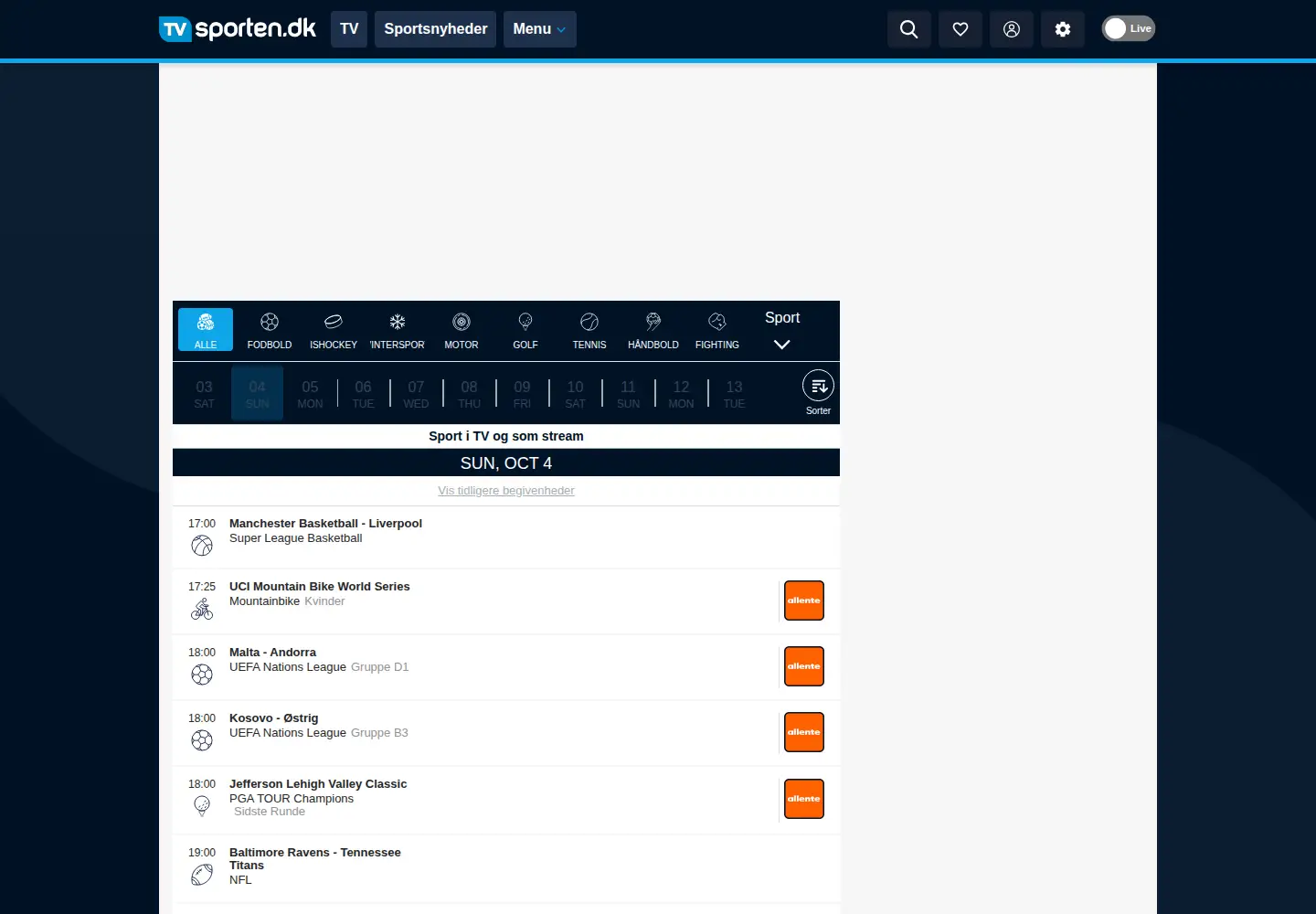Click the NFL football icon at 19:00
This screenshot has width=1316, height=914.
(202, 875)
